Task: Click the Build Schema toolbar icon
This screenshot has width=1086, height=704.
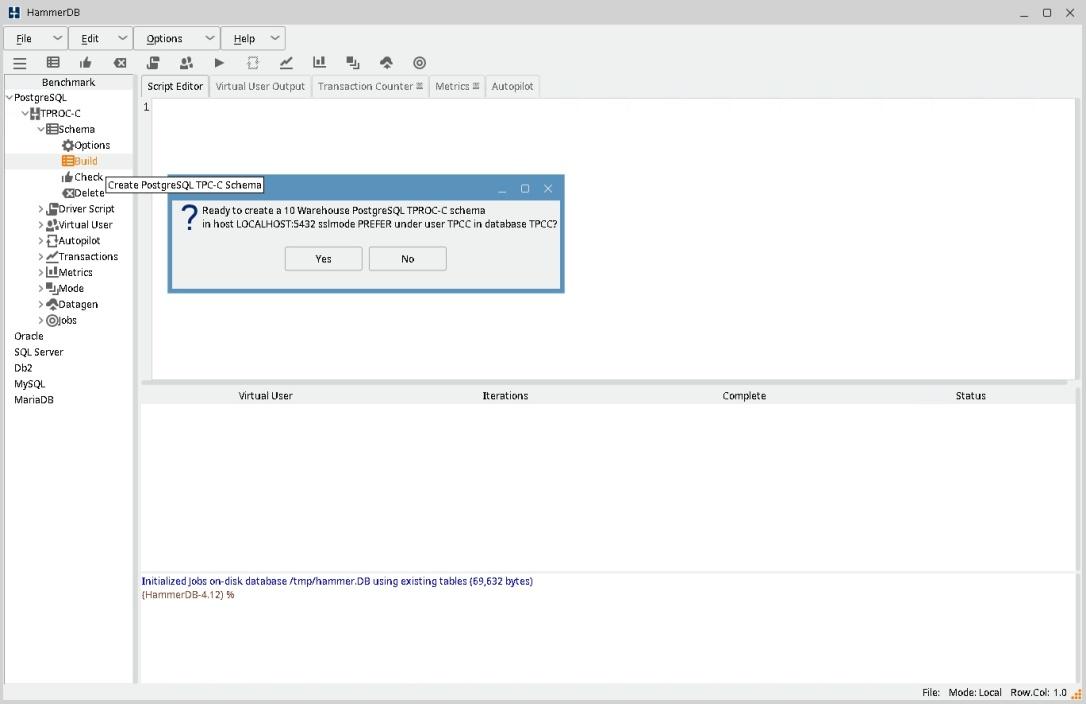Action: 53,62
